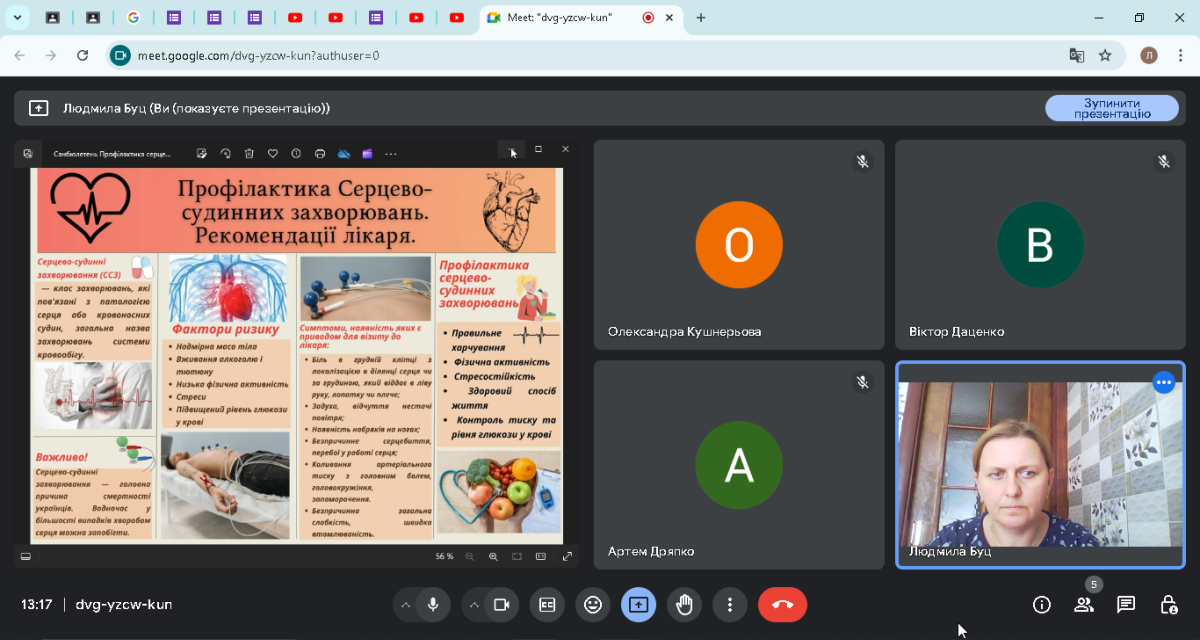Open options on Людмила Буц tile
Viewport: 1200px width, 640px height.
coord(1164,382)
